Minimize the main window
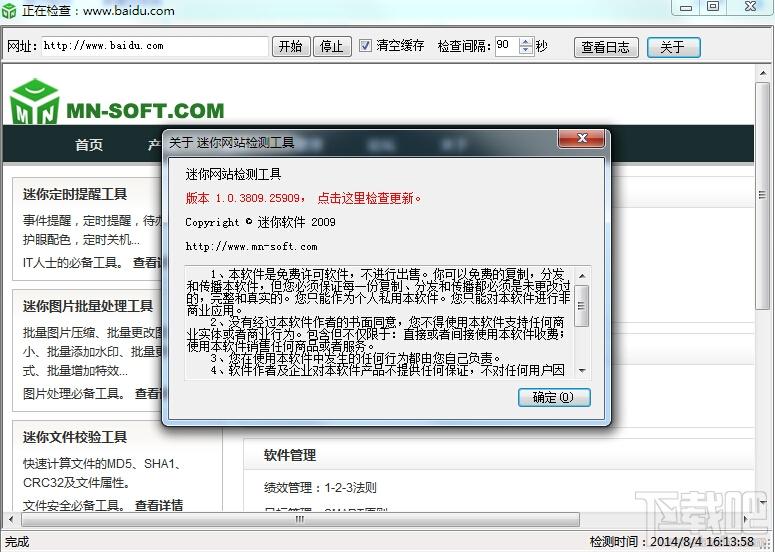 686,7
